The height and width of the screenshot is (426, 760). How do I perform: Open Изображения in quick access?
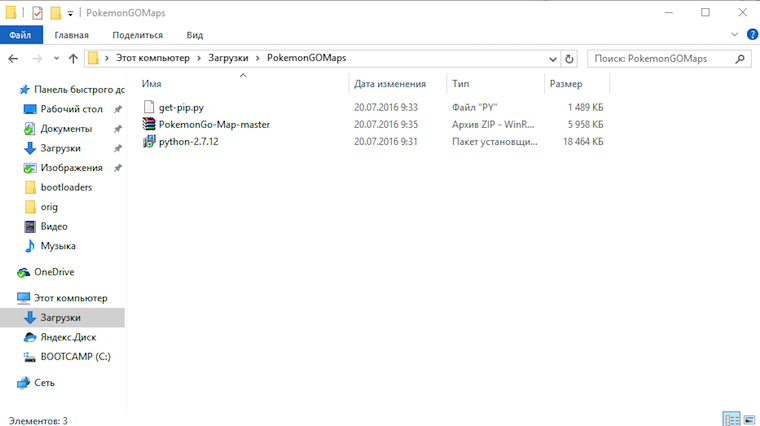point(71,168)
